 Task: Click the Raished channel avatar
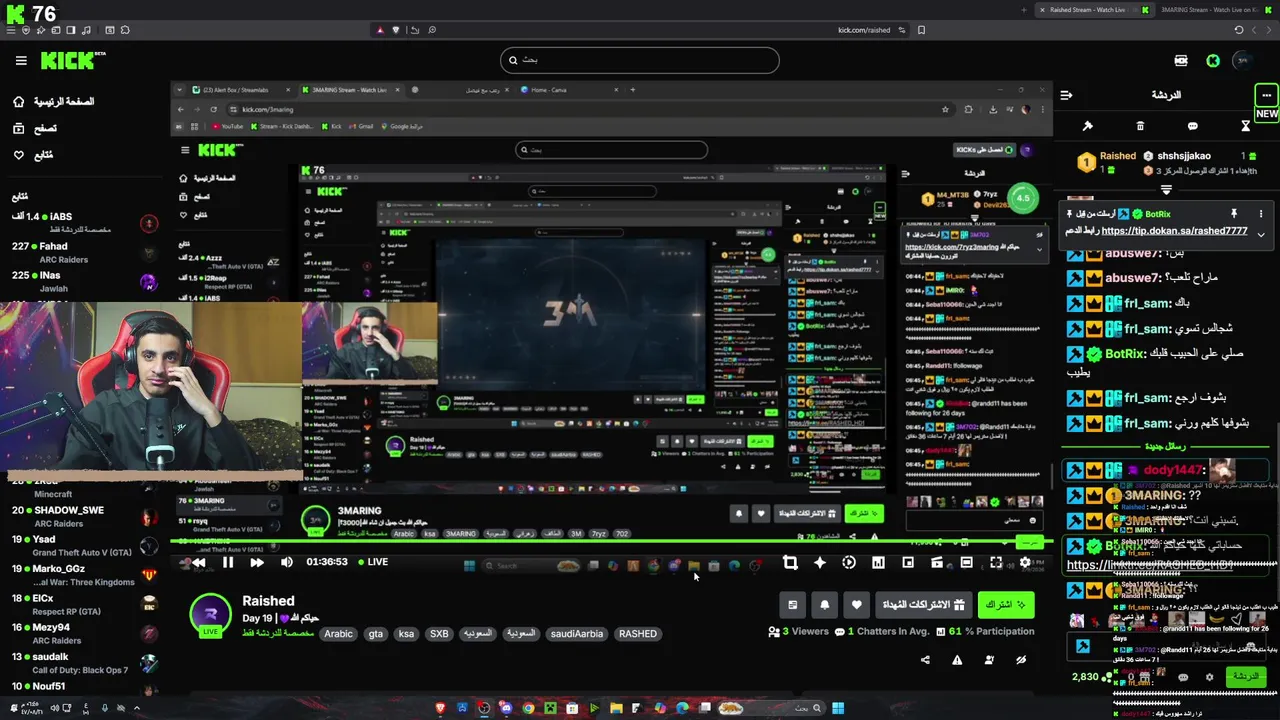(x=211, y=613)
